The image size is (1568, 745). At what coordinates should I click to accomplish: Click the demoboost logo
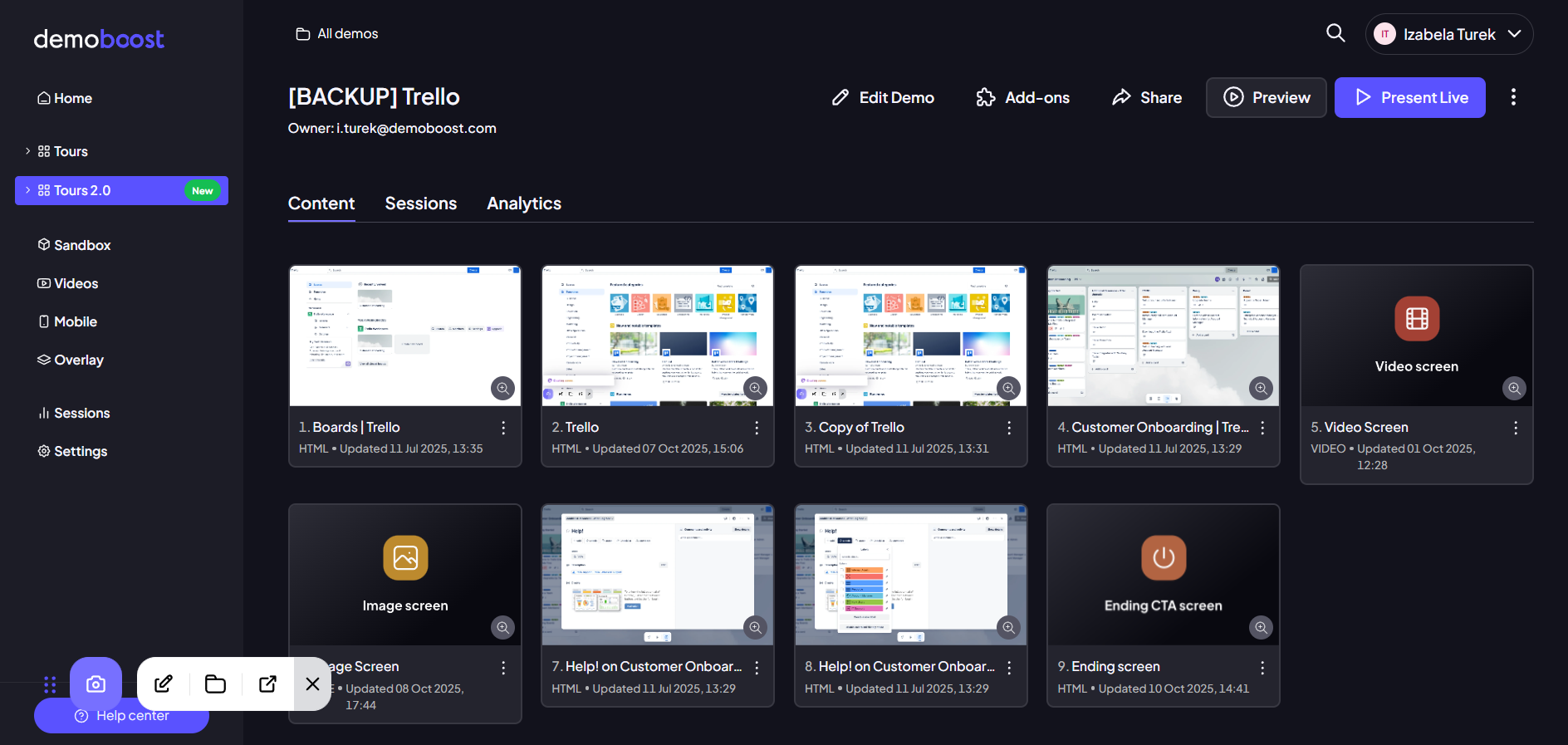click(x=99, y=39)
